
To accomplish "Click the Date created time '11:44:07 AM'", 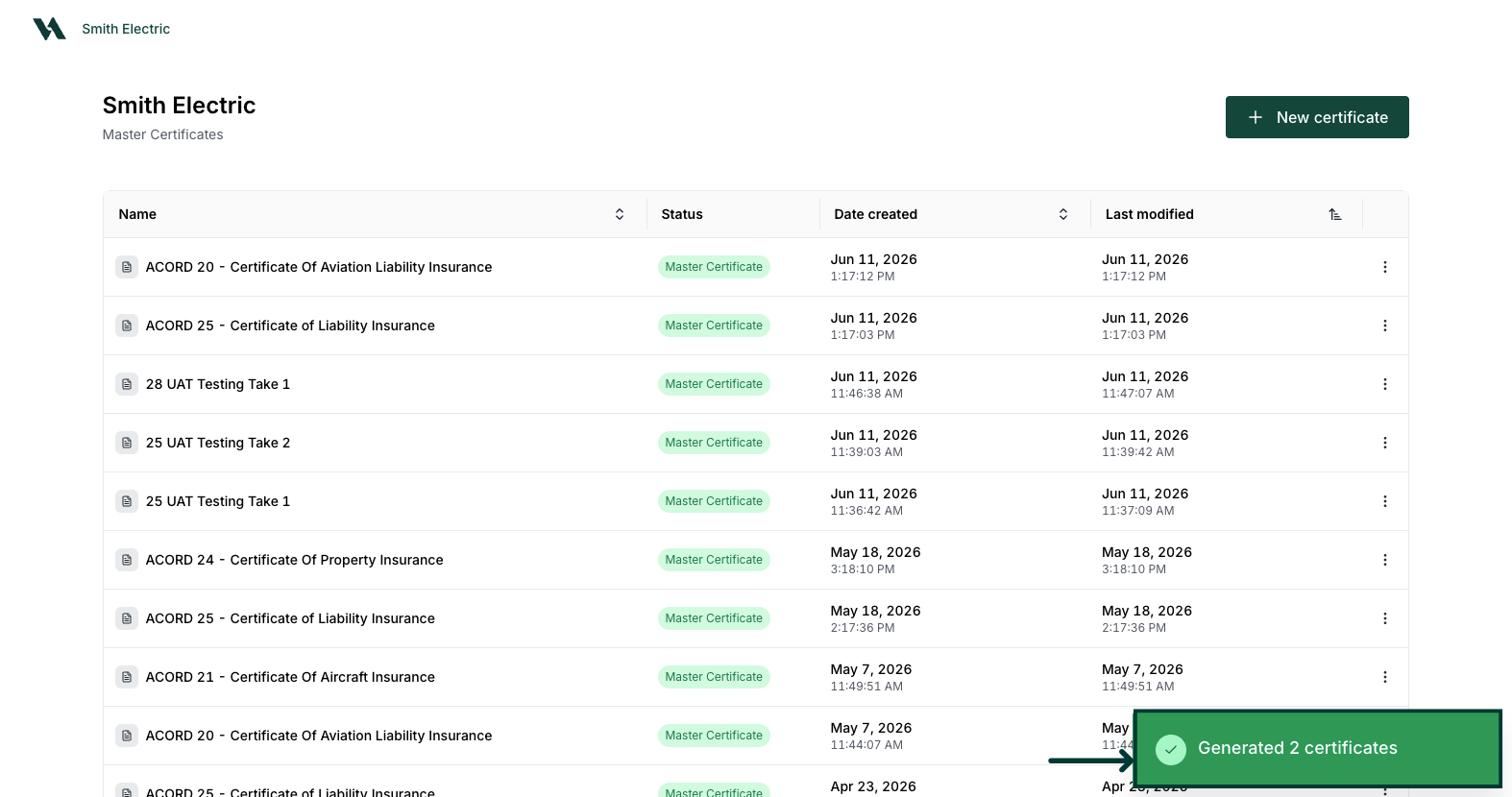I will pyautogui.click(x=866, y=745).
